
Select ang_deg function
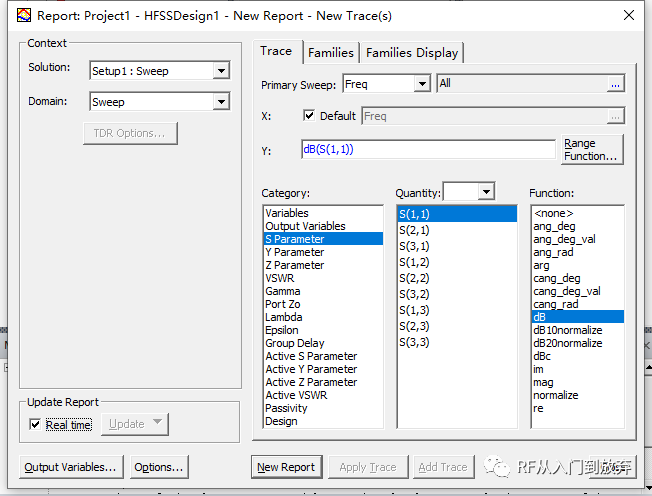point(578,226)
